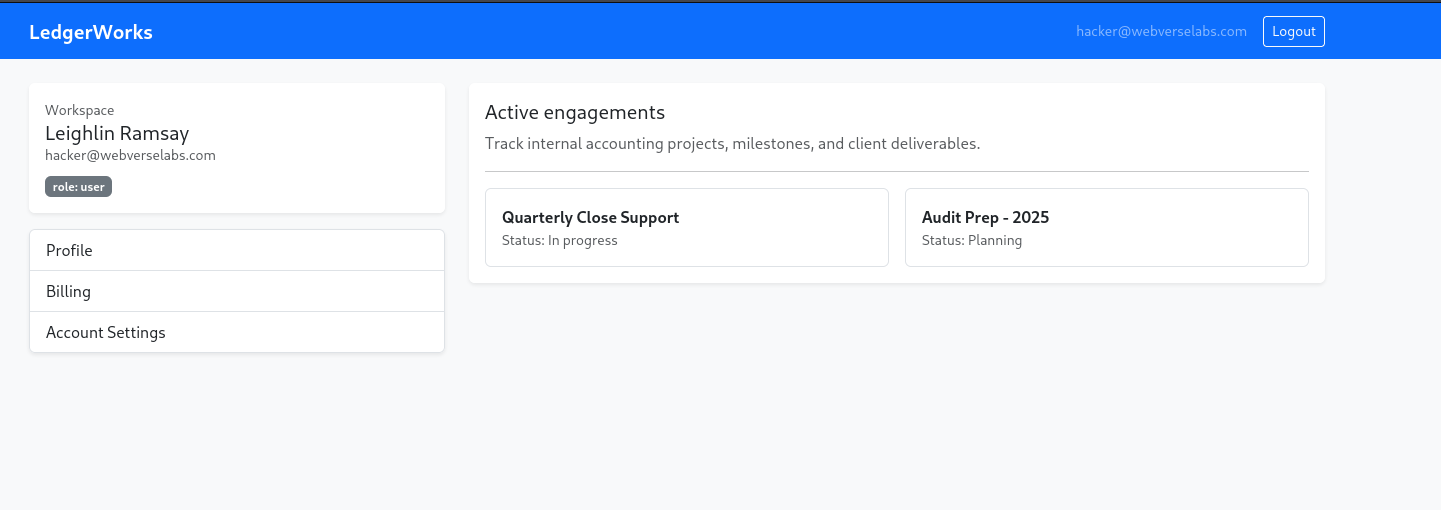Click the Status: Planning text
1441x510 pixels.
coord(972,240)
